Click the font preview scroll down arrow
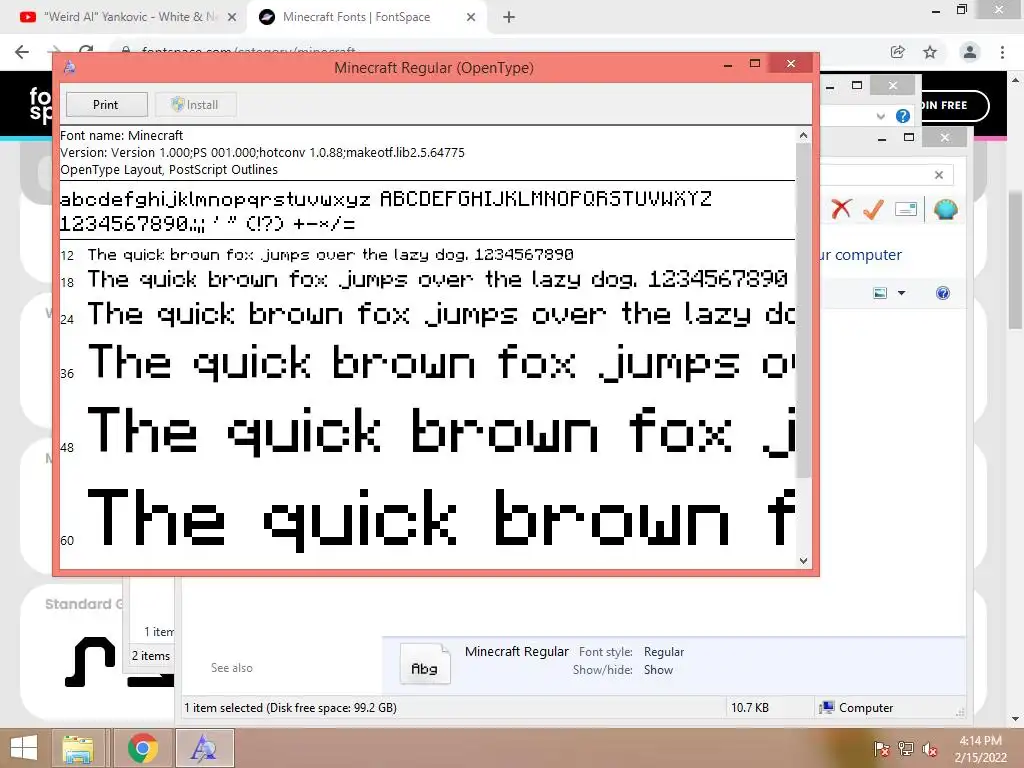The height and width of the screenshot is (768, 1024). point(803,560)
